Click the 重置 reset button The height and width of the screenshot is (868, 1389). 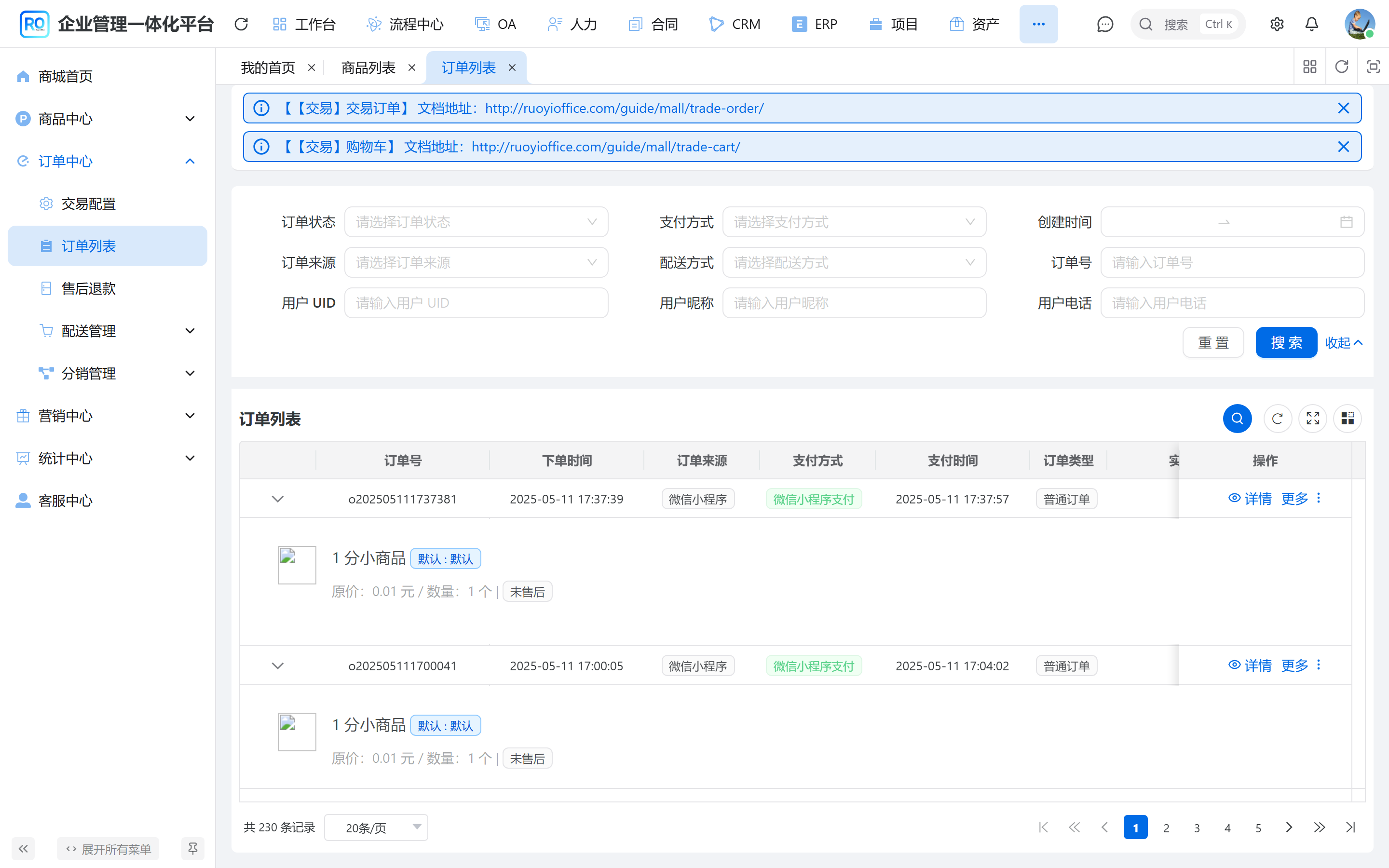1213,343
